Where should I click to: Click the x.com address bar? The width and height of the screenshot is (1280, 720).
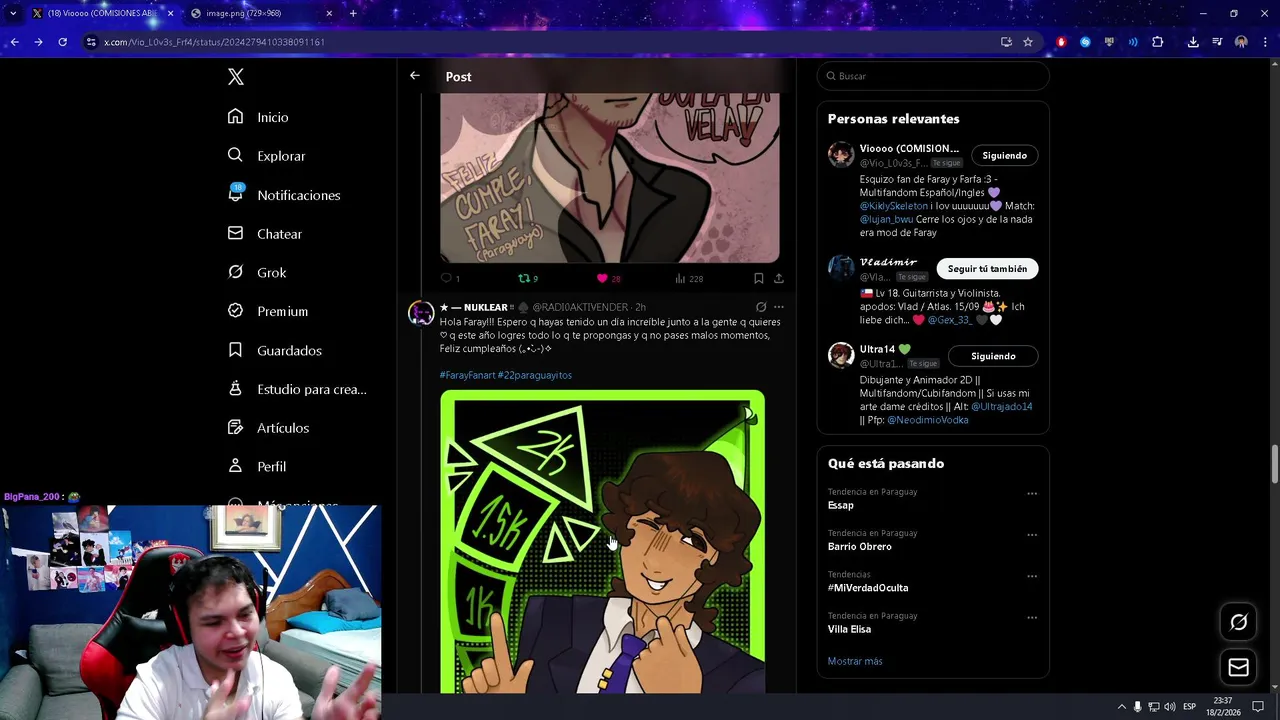[540, 42]
